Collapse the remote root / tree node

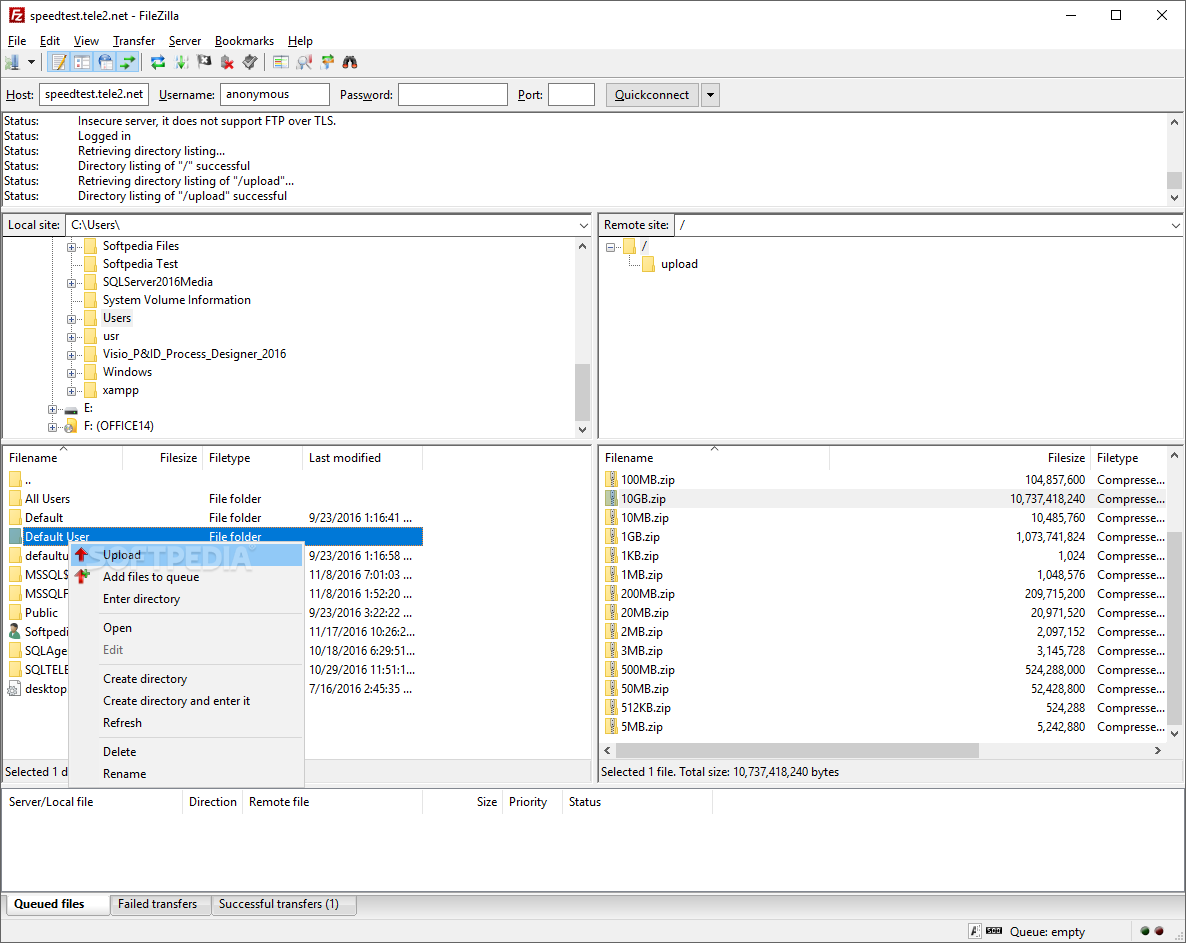(x=610, y=247)
